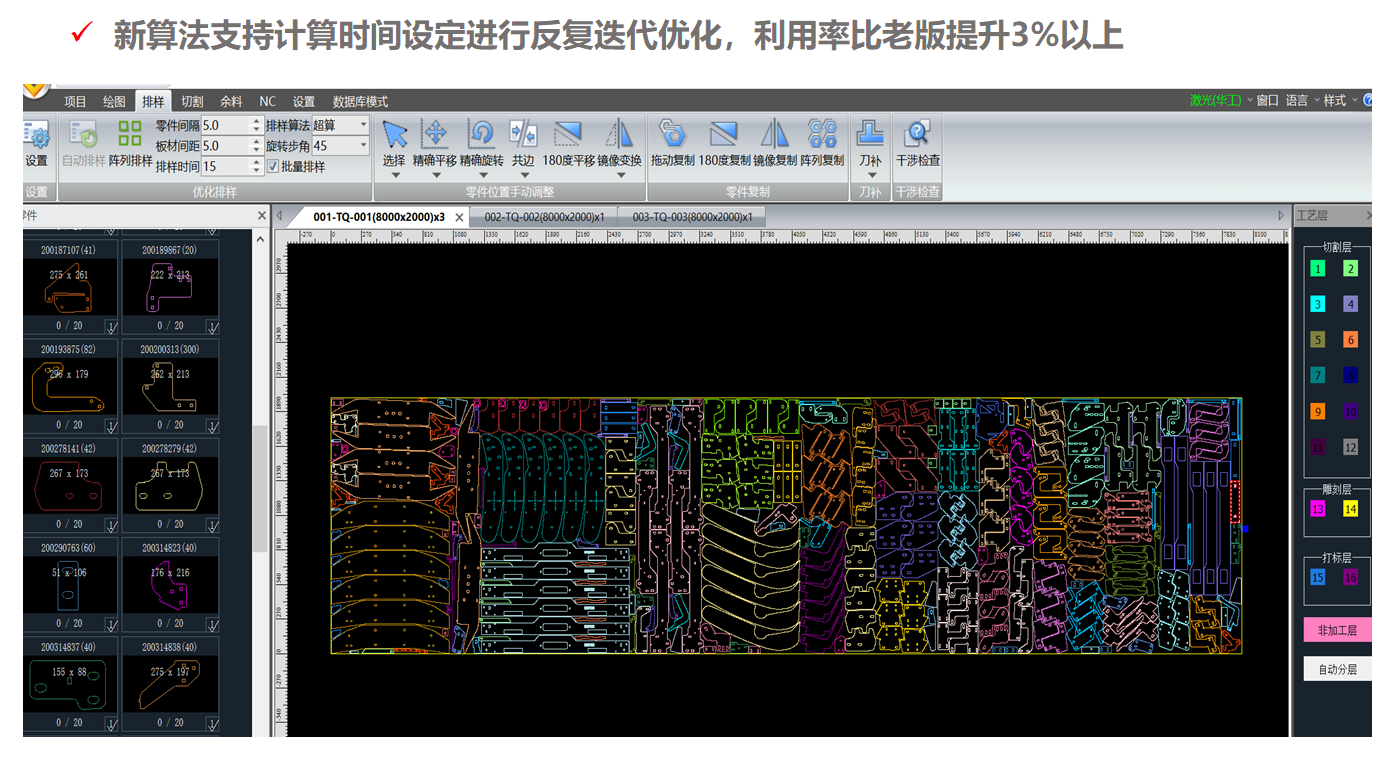Click the 自动分层 button
The image size is (1395, 765).
tap(1337, 669)
